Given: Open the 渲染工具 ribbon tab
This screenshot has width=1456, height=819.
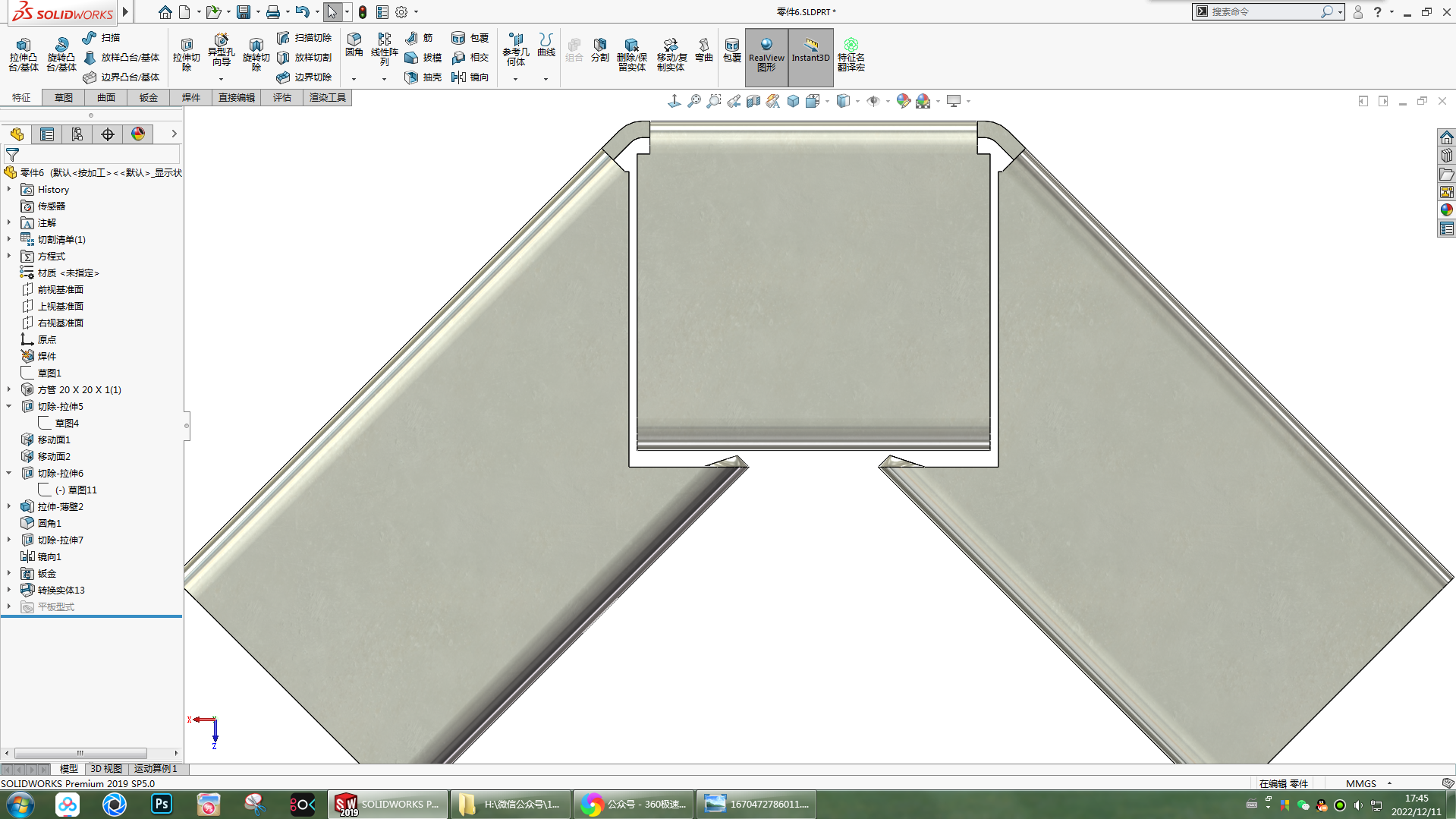Looking at the screenshot, I should (x=328, y=97).
